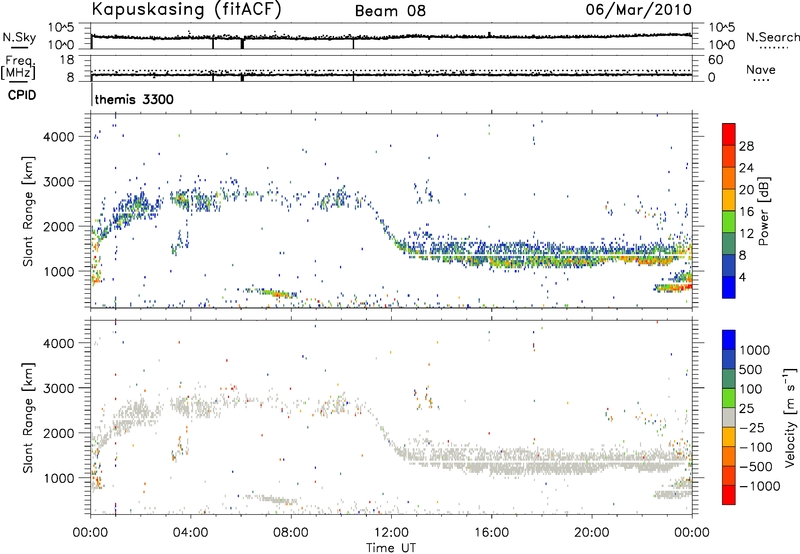Click the '-100' tick on Velocity colorbar

tap(756, 447)
